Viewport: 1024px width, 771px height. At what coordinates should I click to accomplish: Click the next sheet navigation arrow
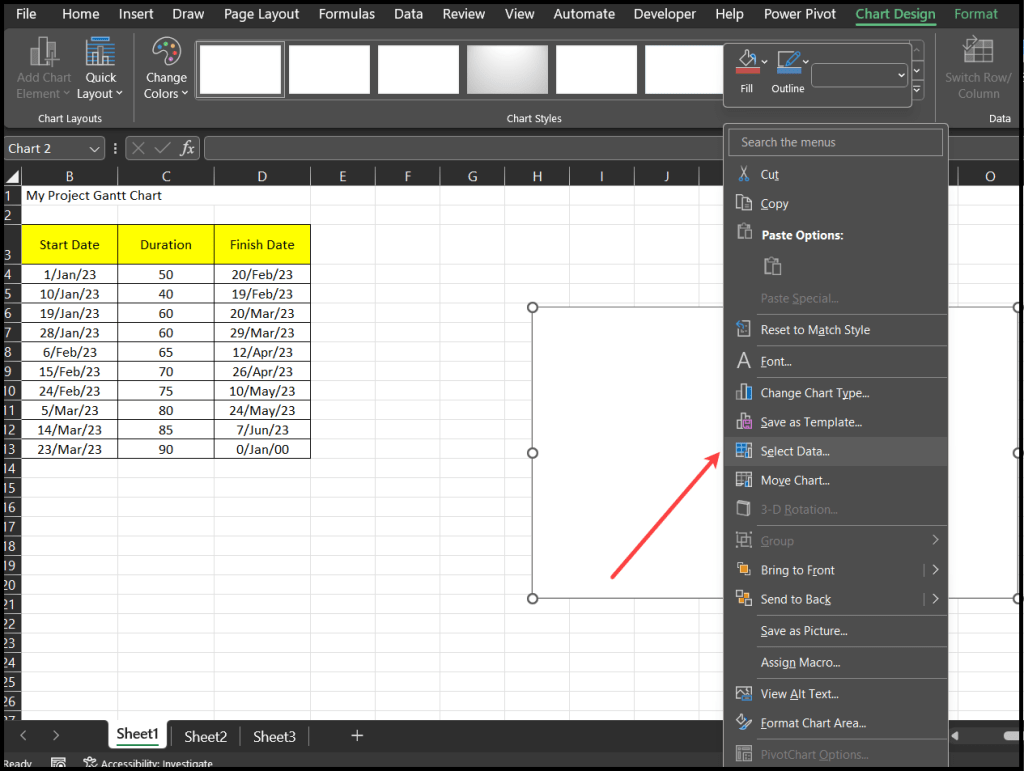pos(56,736)
